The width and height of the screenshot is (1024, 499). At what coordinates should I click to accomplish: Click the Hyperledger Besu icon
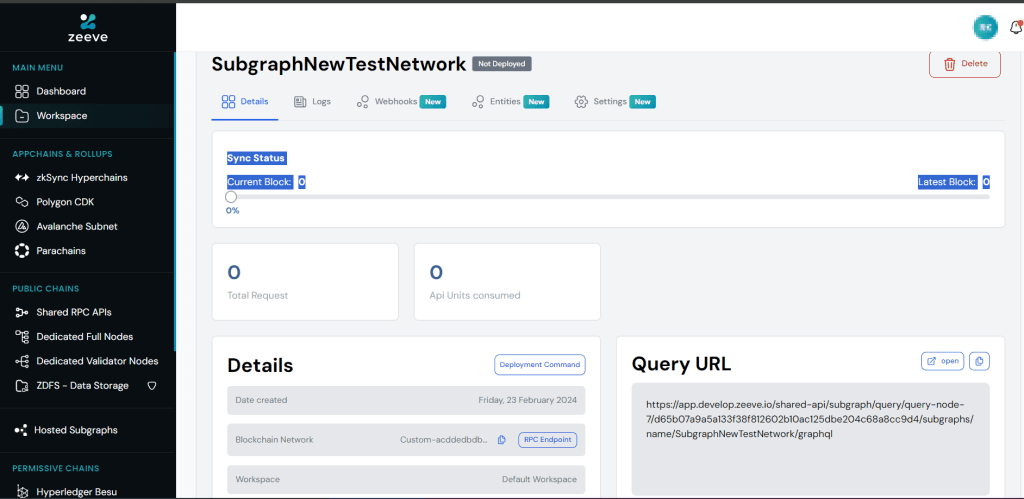22,492
